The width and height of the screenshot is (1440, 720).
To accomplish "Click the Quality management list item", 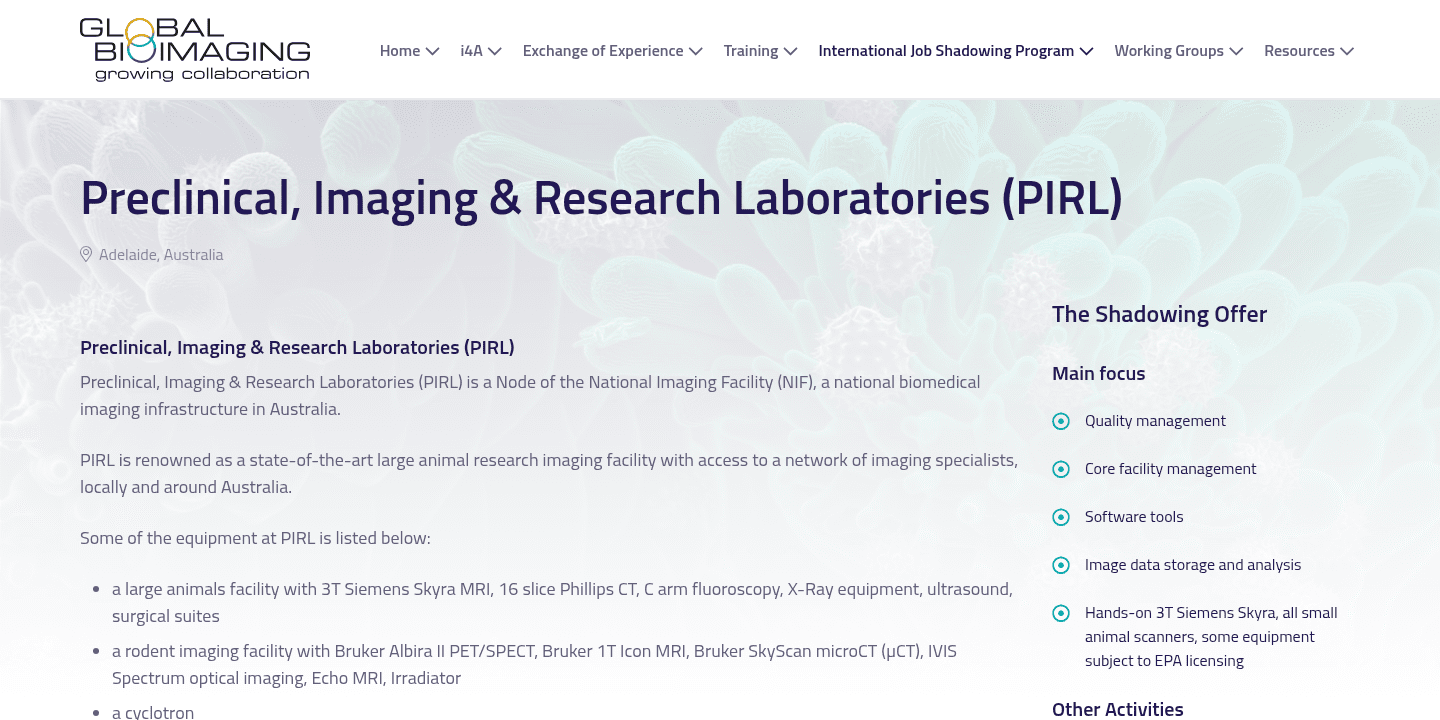I will [x=1155, y=421].
